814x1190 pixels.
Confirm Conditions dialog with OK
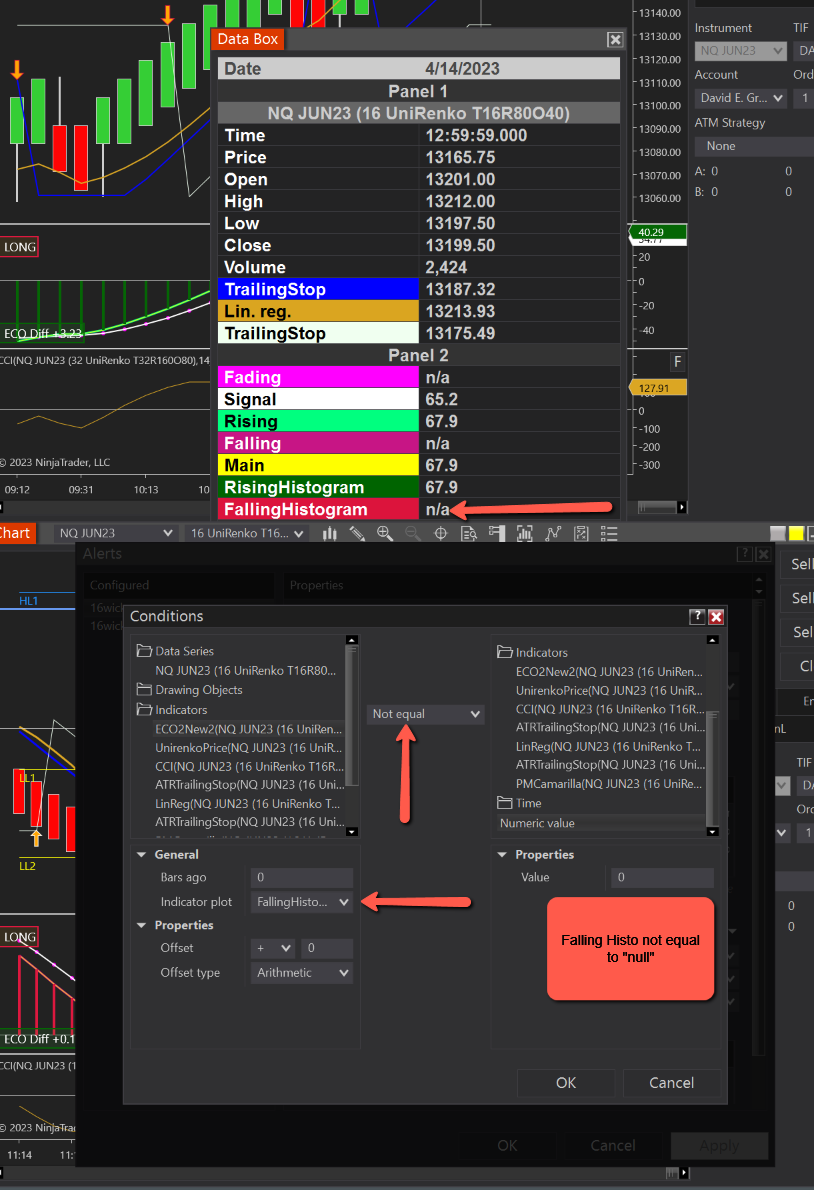point(566,1083)
